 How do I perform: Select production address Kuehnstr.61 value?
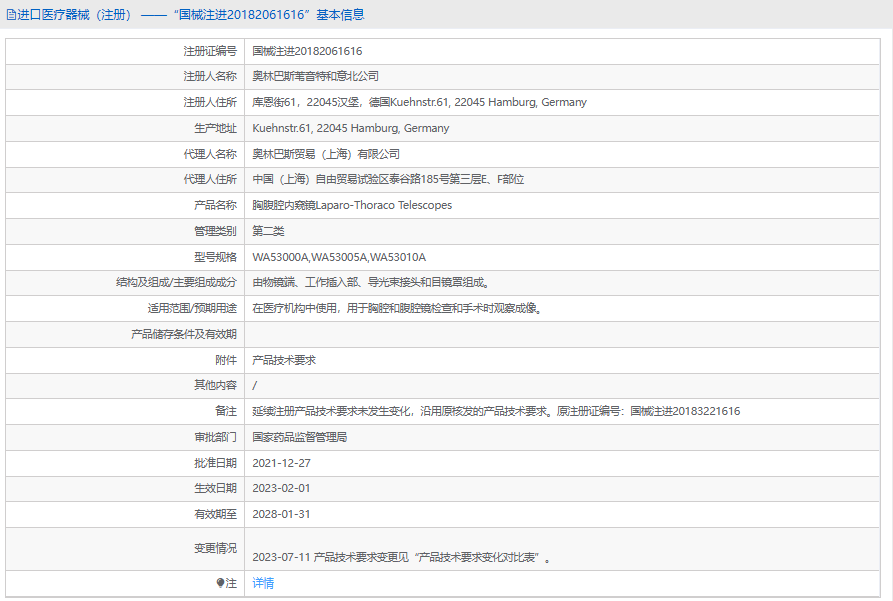coord(350,128)
